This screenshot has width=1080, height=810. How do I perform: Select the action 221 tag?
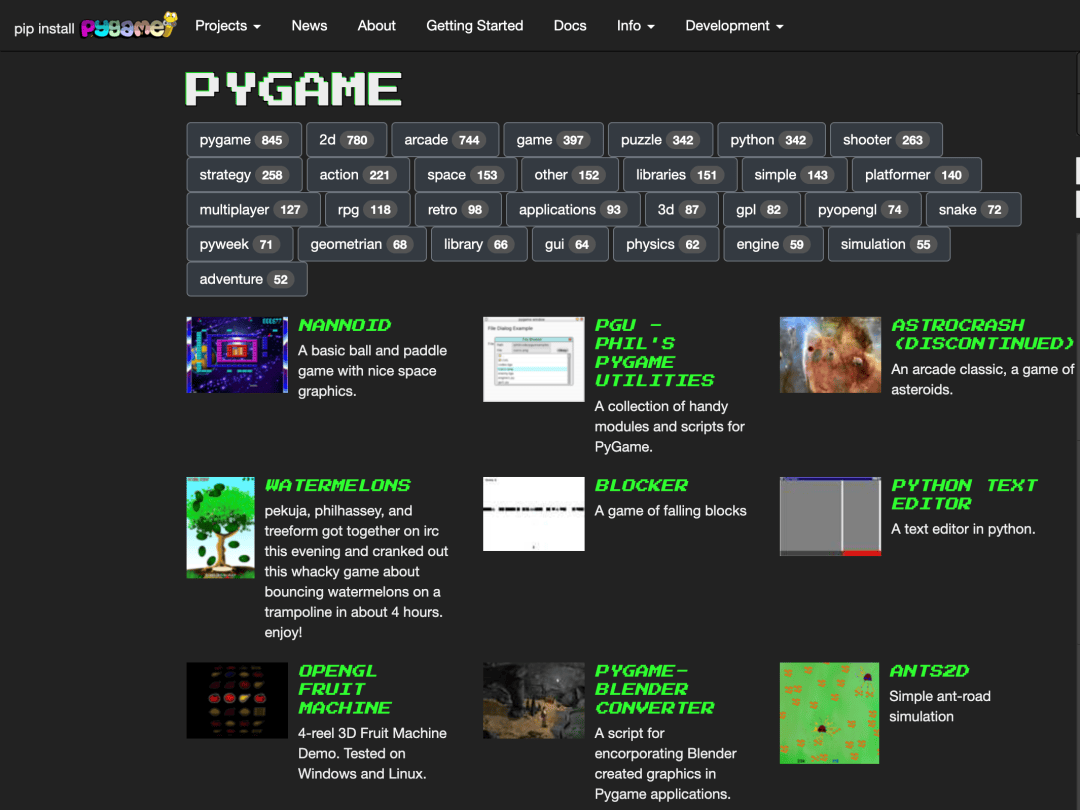pos(357,174)
